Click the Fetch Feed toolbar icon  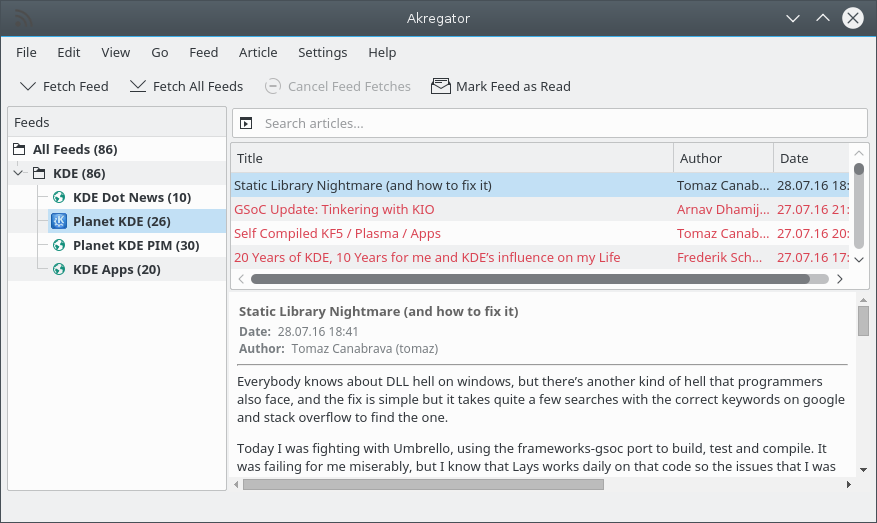27,86
